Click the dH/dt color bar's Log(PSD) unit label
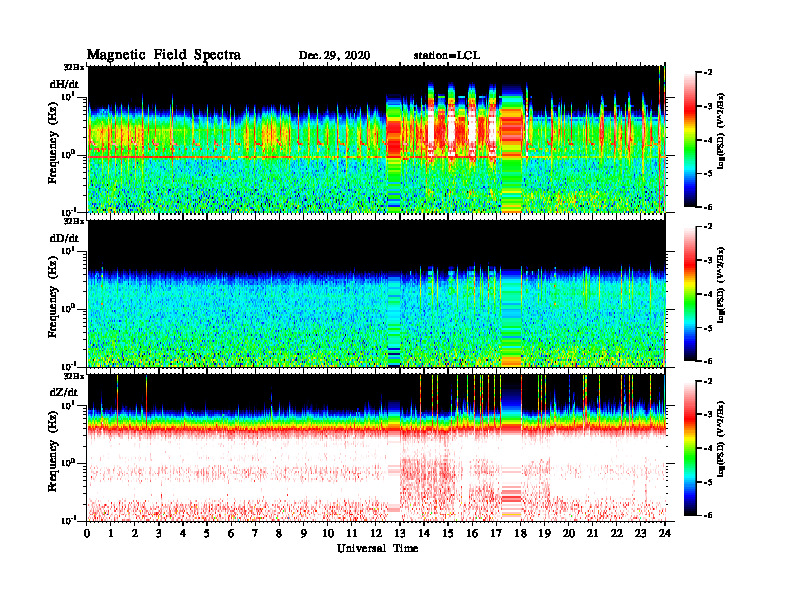Image resolution: width=792 pixels, height=612 pixels. coord(721,130)
